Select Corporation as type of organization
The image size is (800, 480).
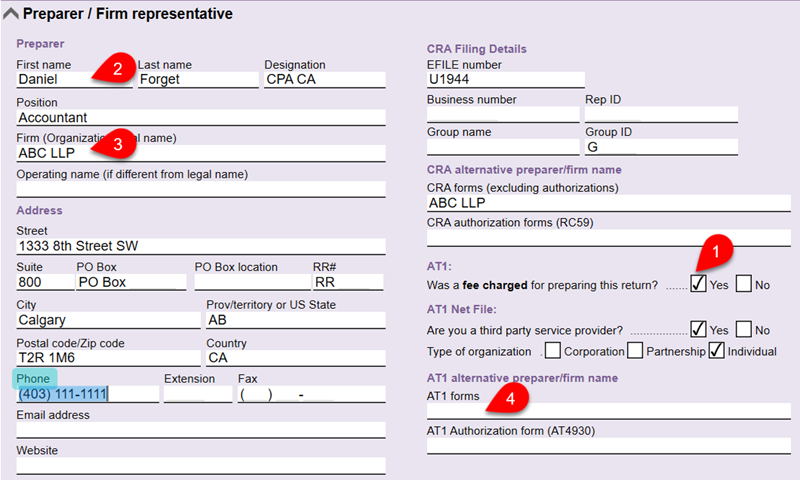point(553,351)
